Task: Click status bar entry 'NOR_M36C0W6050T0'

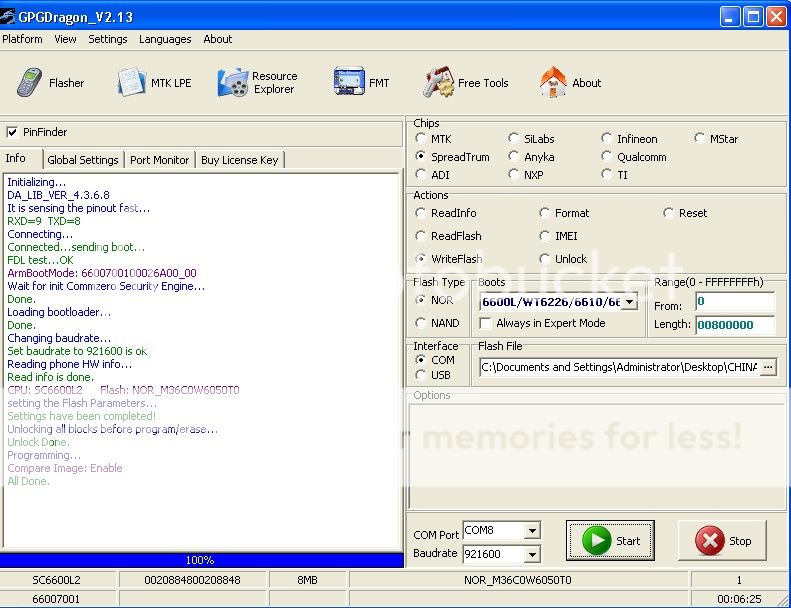Action: click(x=518, y=580)
